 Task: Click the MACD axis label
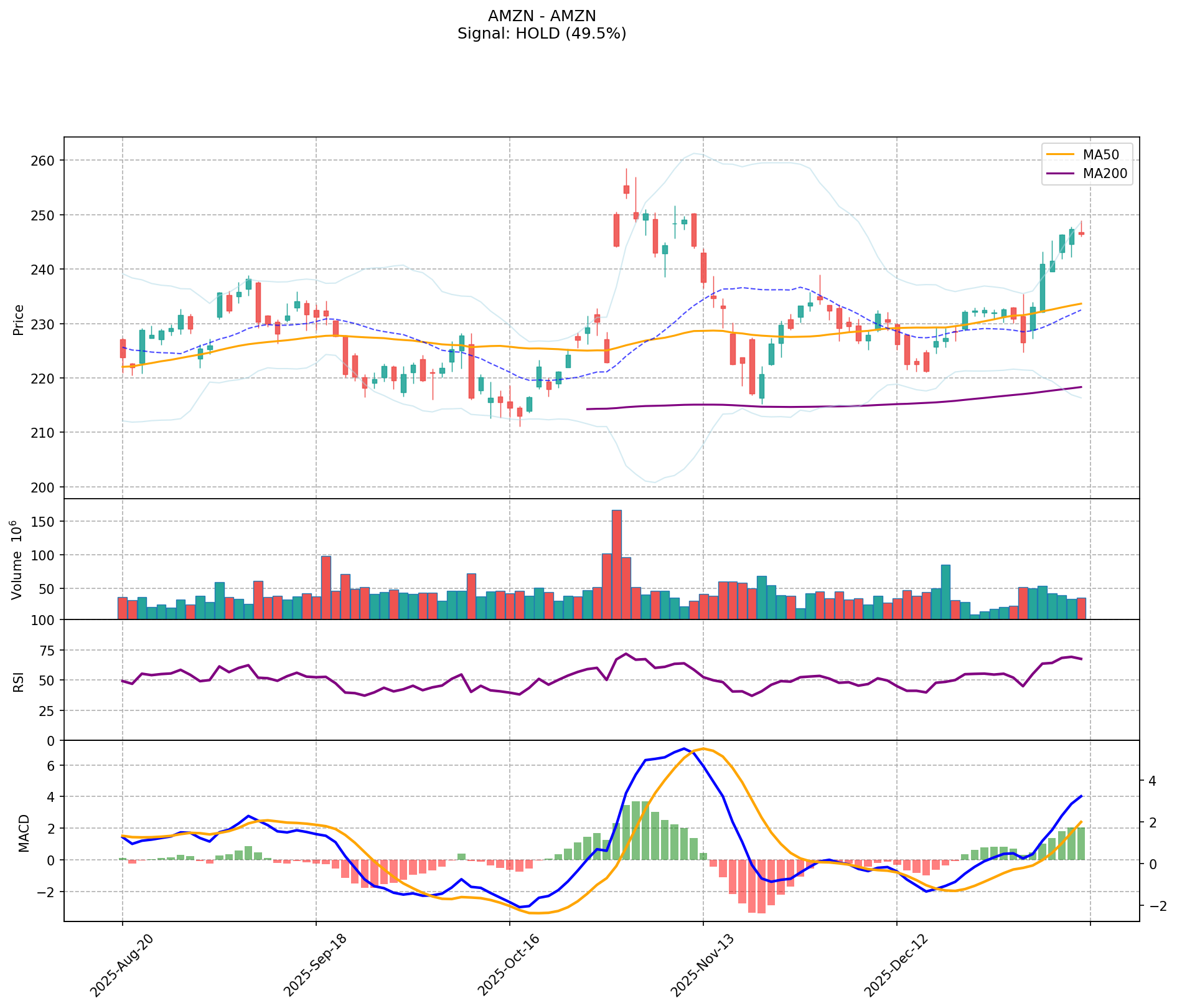point(23,832)
